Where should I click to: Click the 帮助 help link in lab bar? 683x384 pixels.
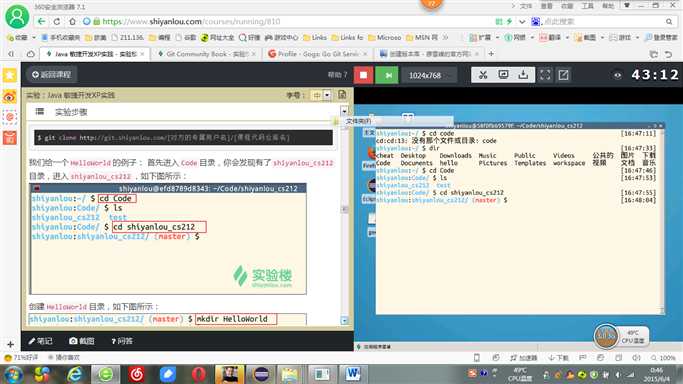pos(337,75)
